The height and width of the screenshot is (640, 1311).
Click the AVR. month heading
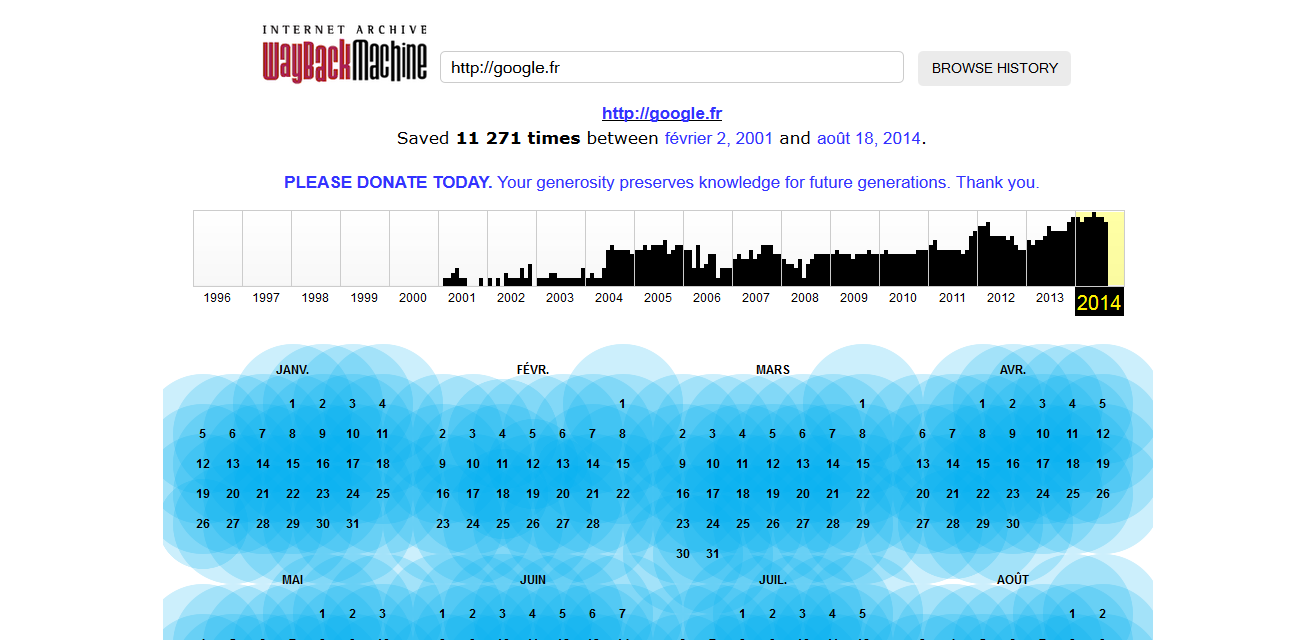[x=1013, y=370]
